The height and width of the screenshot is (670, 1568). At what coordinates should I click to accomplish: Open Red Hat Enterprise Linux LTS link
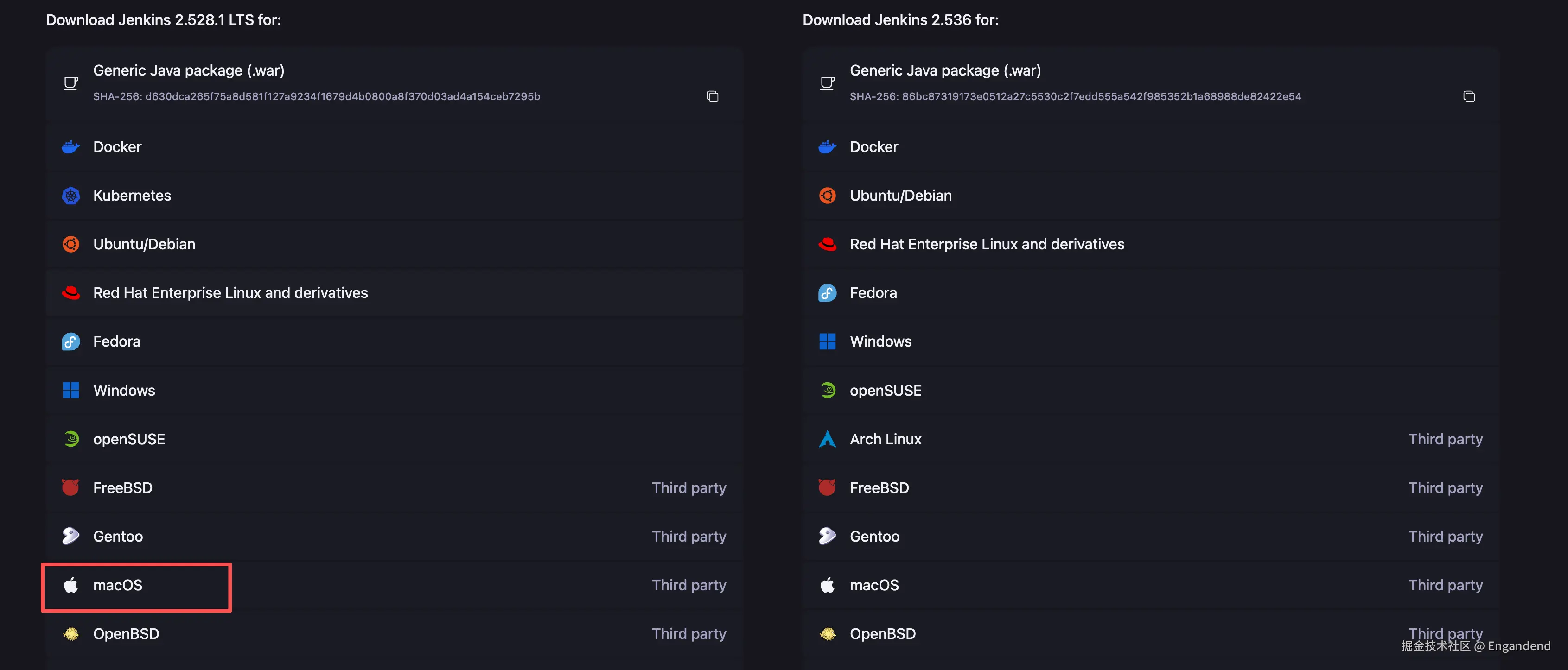(230, 293)
